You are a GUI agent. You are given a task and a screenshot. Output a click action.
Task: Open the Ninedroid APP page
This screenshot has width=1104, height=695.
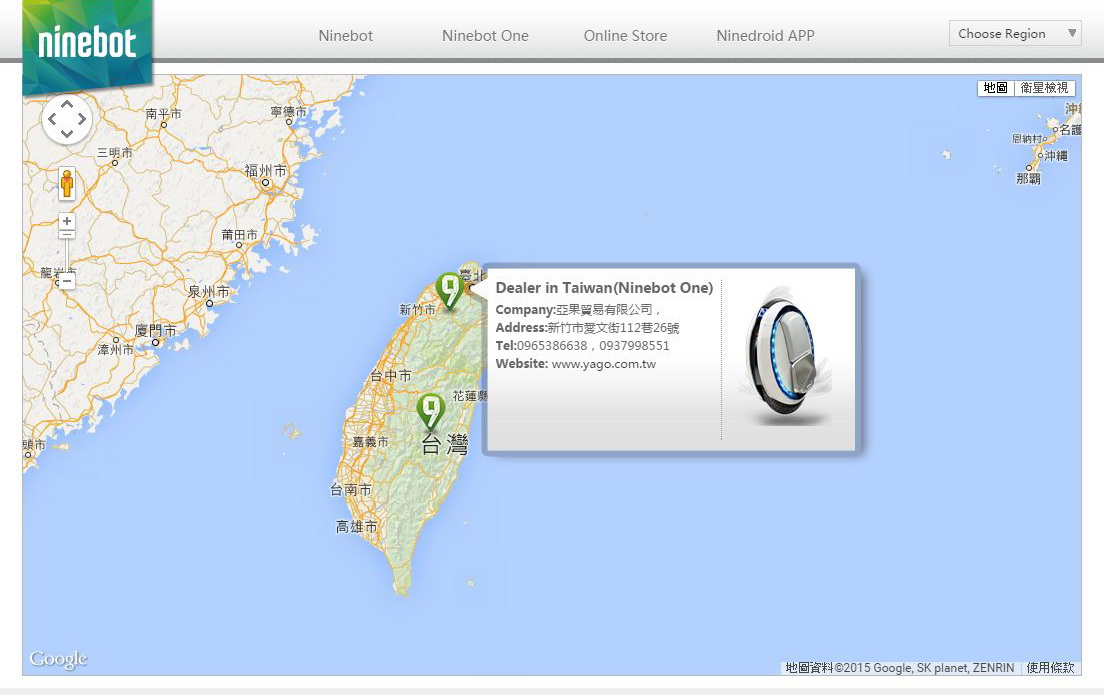coord(765,36)
